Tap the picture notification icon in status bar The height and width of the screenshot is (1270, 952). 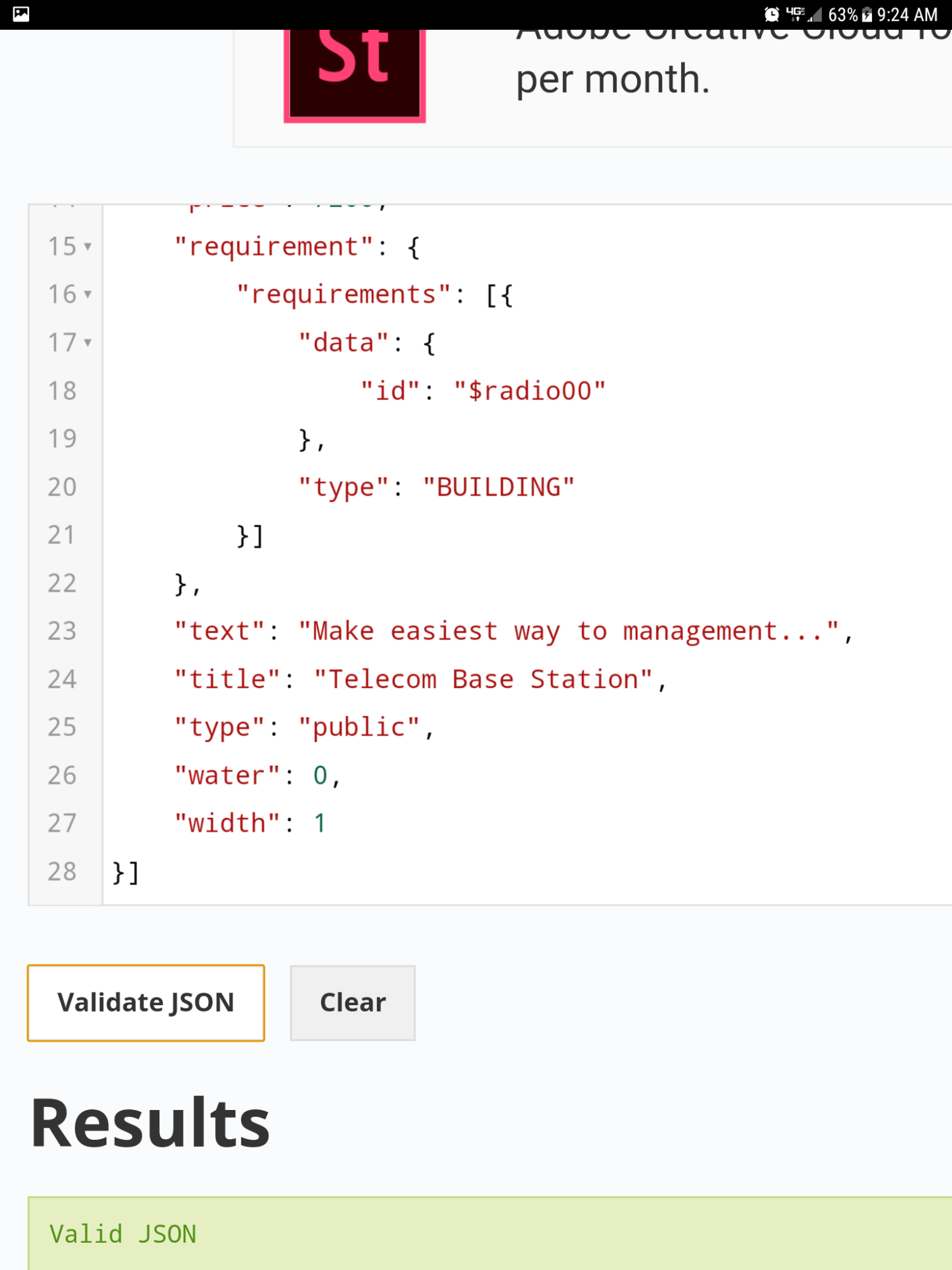(x=21, y=14)
